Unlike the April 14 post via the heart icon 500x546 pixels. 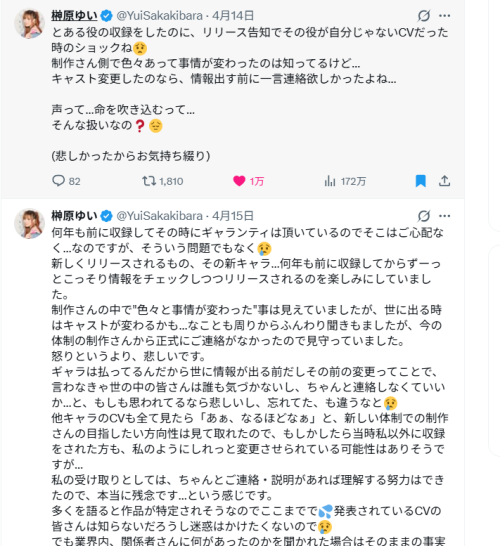pos(239,181)
